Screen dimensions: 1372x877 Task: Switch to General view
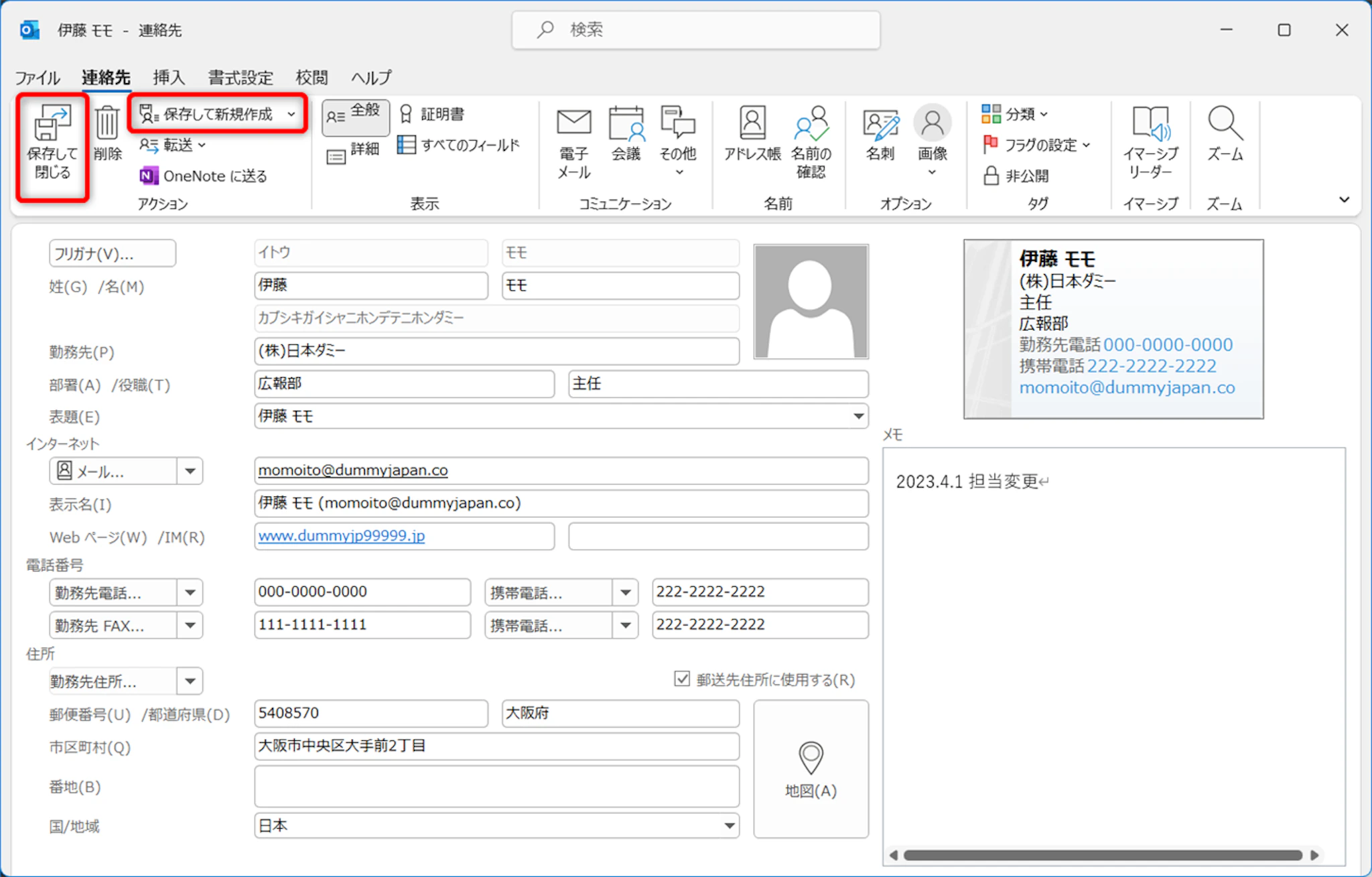click(355, 116)
